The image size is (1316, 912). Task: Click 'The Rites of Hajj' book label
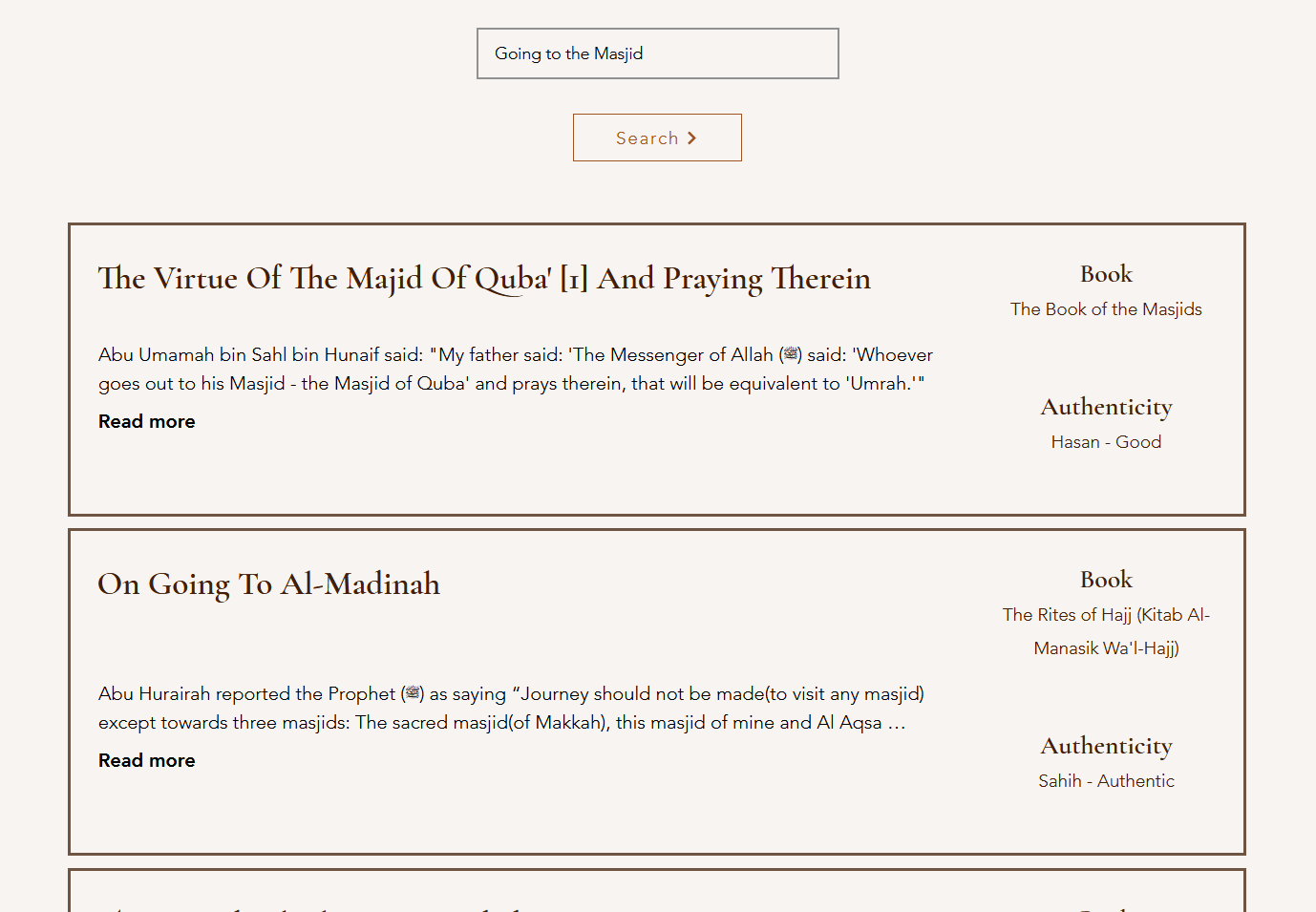pyautogui.click(x=1106, y=631)
